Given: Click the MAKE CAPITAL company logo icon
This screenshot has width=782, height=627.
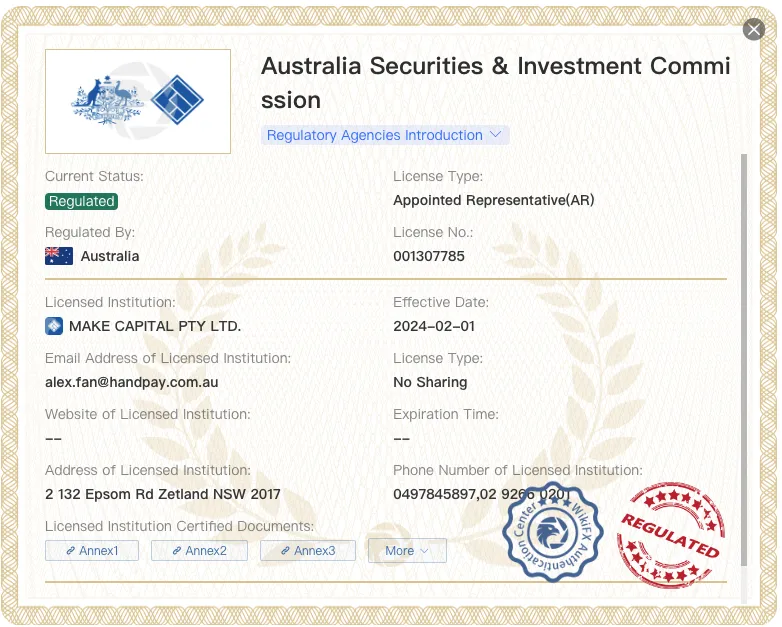Looking at the screenshot, I should point(54,326).
